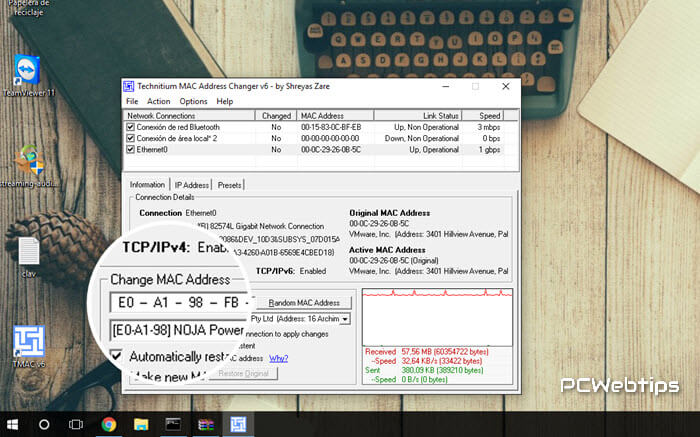Expand the MAC vendor dropdown arrow
Image resolution: width=700 pixels, height=437 pixels.
(345, 319)
